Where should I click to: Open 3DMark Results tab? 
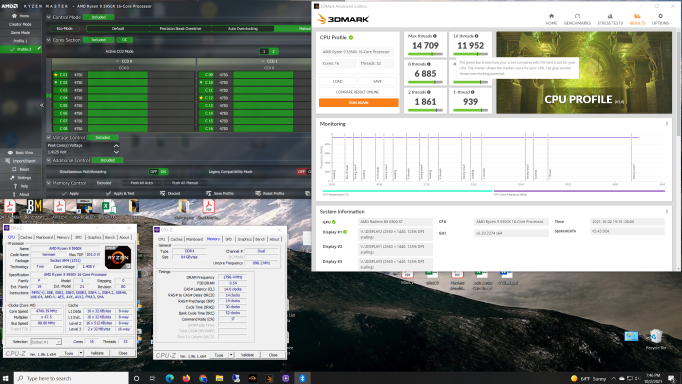(x=637, y=19)
